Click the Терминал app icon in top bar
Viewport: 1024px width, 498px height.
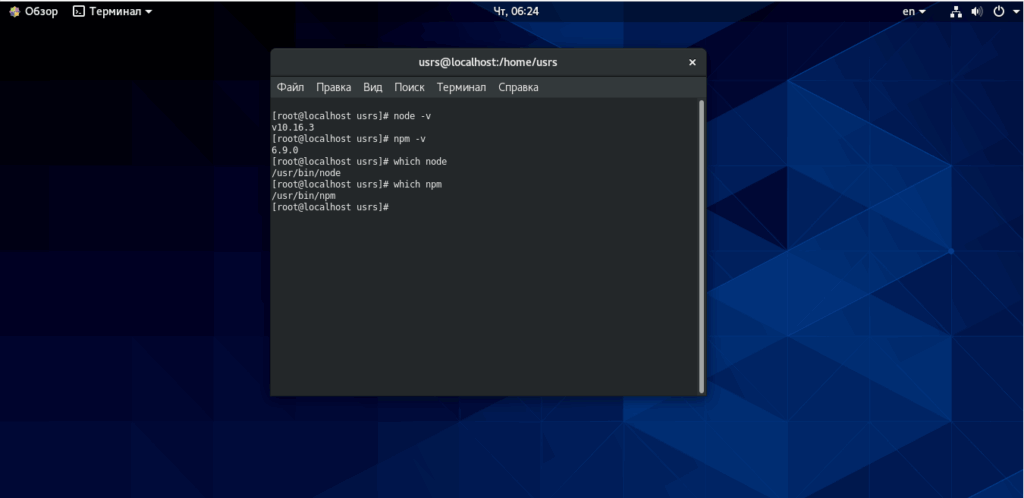[x=79, y=11]
